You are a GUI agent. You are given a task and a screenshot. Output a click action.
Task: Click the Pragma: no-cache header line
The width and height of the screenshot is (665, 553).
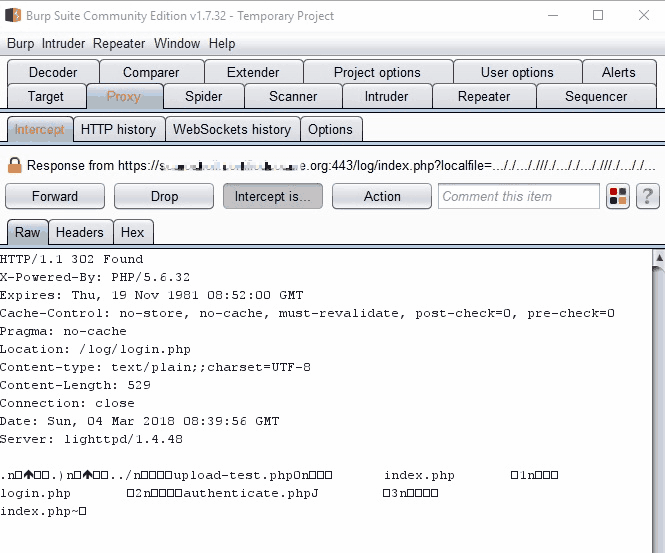click(63, 331)
